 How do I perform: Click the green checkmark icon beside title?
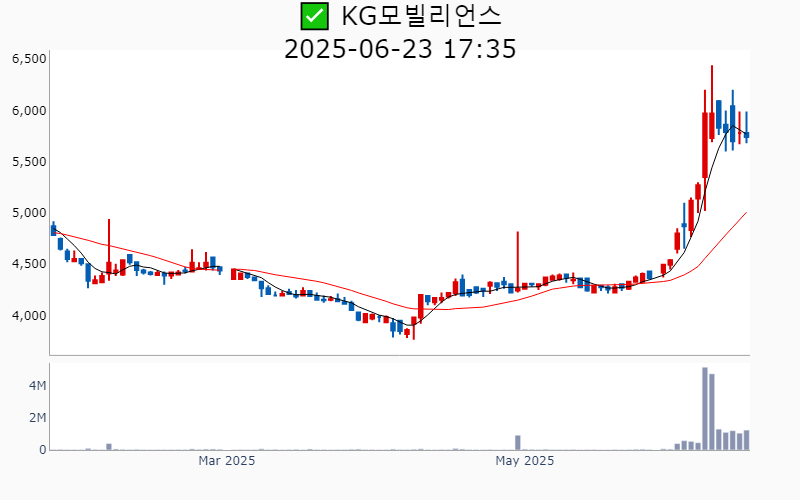(314, 16)
